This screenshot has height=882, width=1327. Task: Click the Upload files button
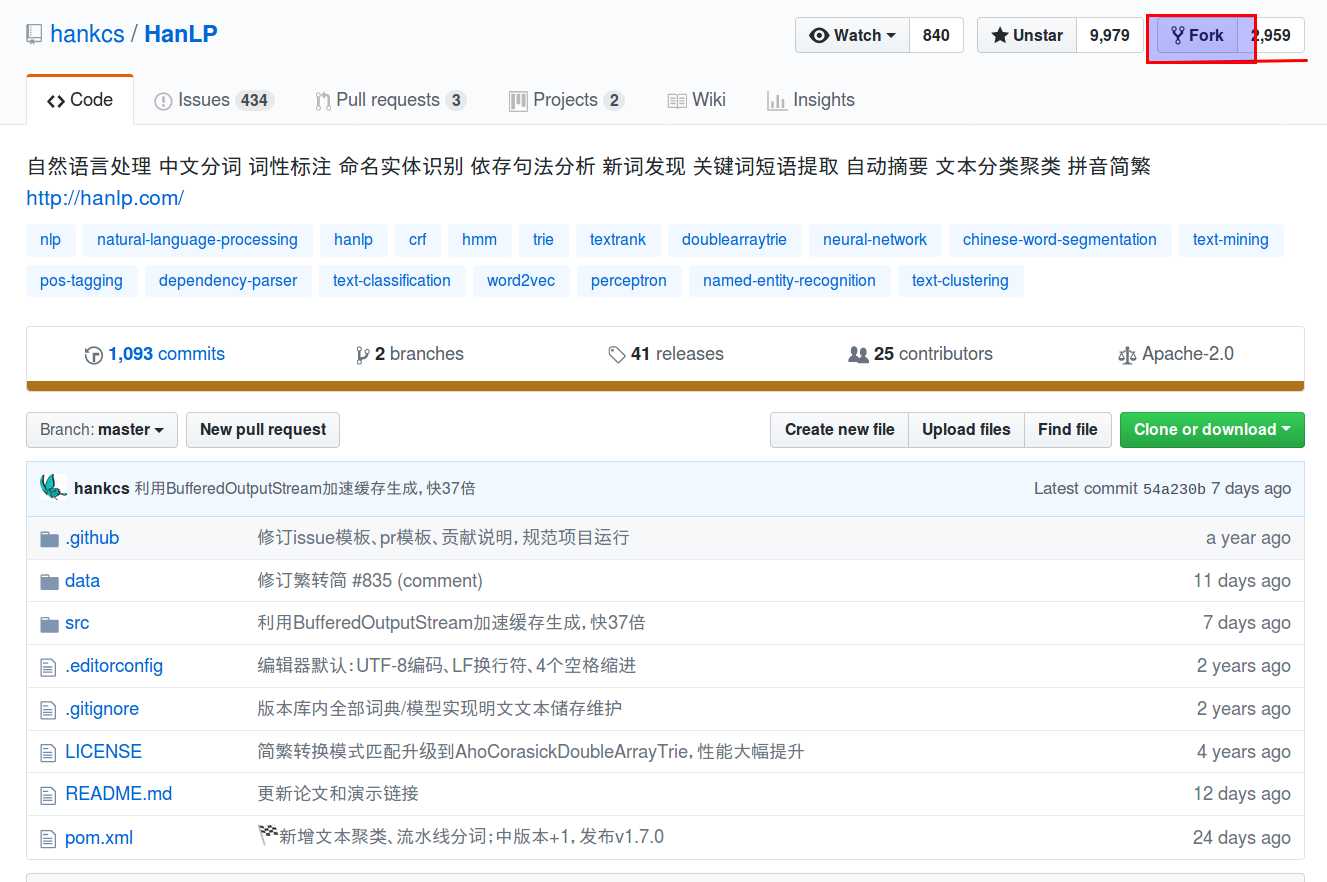pos(966,430)
